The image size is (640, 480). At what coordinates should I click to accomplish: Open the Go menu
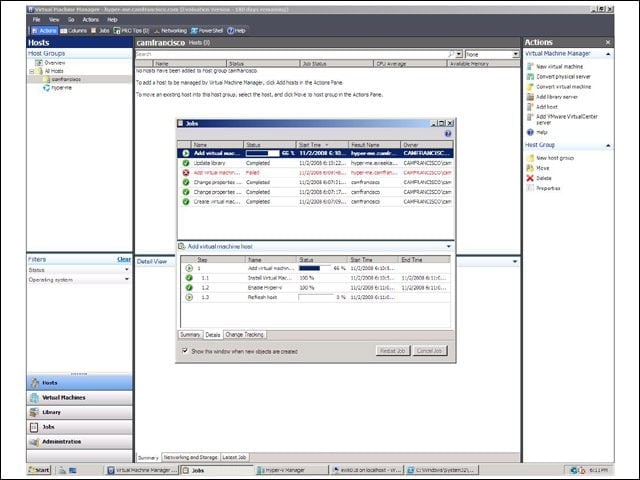pos(71,20)
